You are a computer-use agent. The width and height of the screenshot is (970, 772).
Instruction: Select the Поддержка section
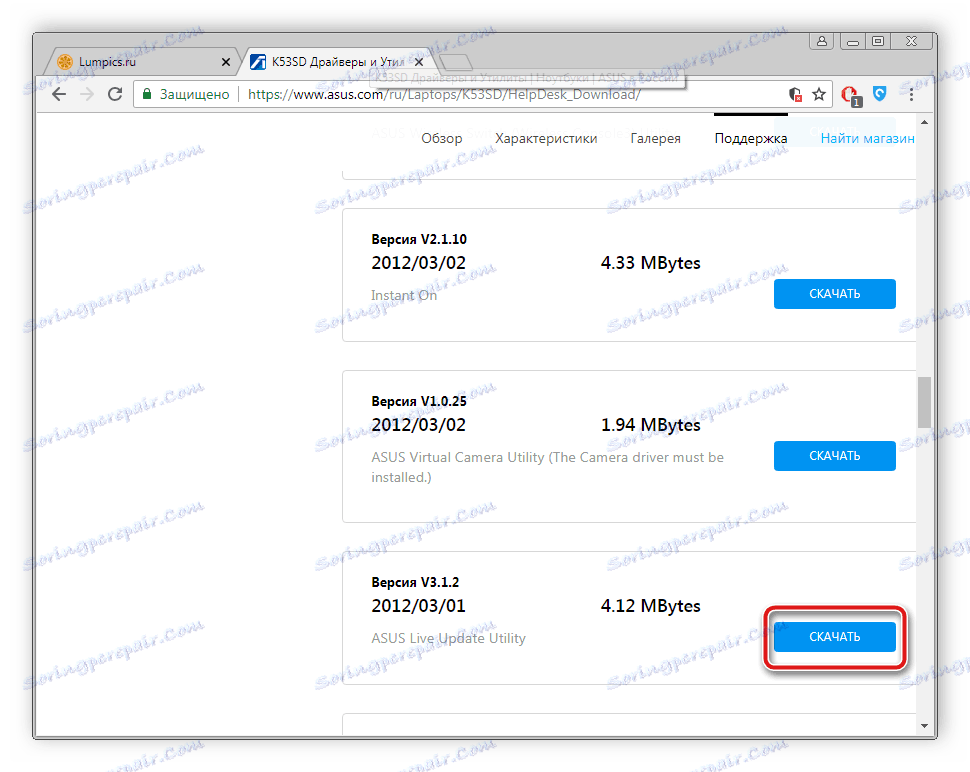(x=751, y=138)
